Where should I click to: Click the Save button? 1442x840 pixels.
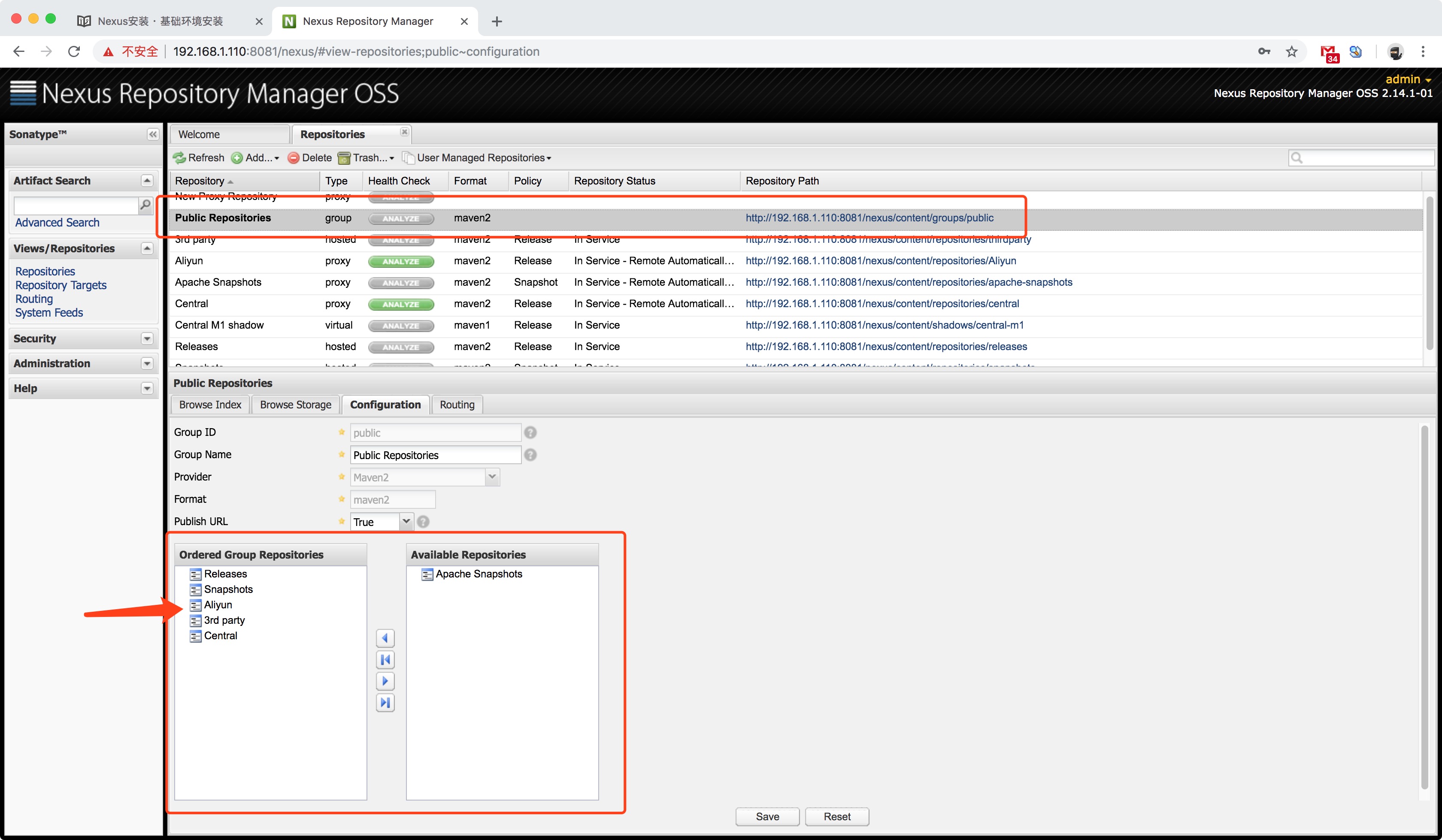tap(767, 816)
